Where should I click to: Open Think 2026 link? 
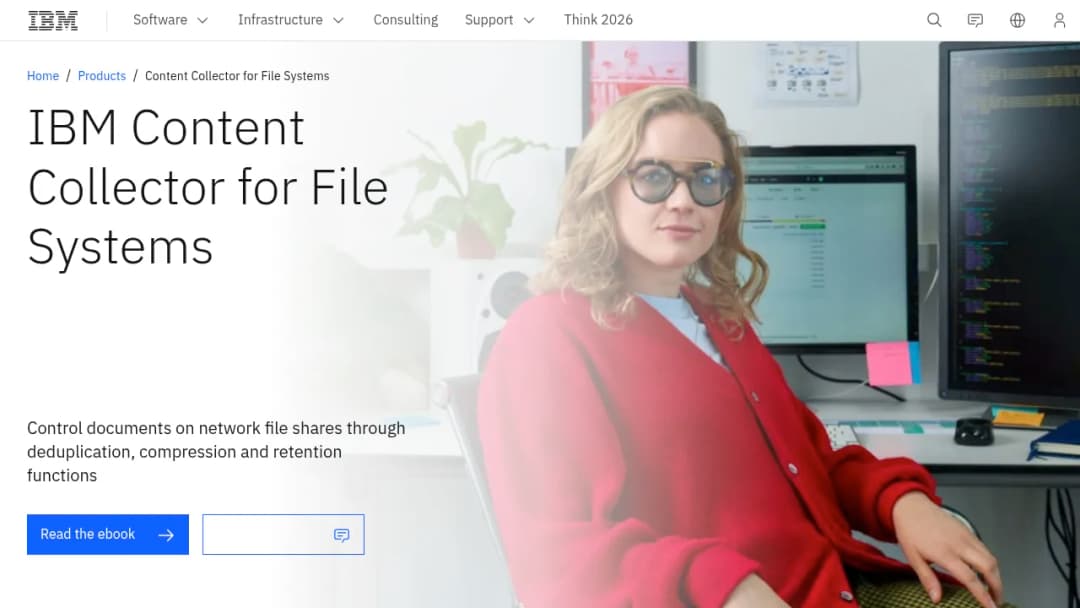[x=598, y=20]
